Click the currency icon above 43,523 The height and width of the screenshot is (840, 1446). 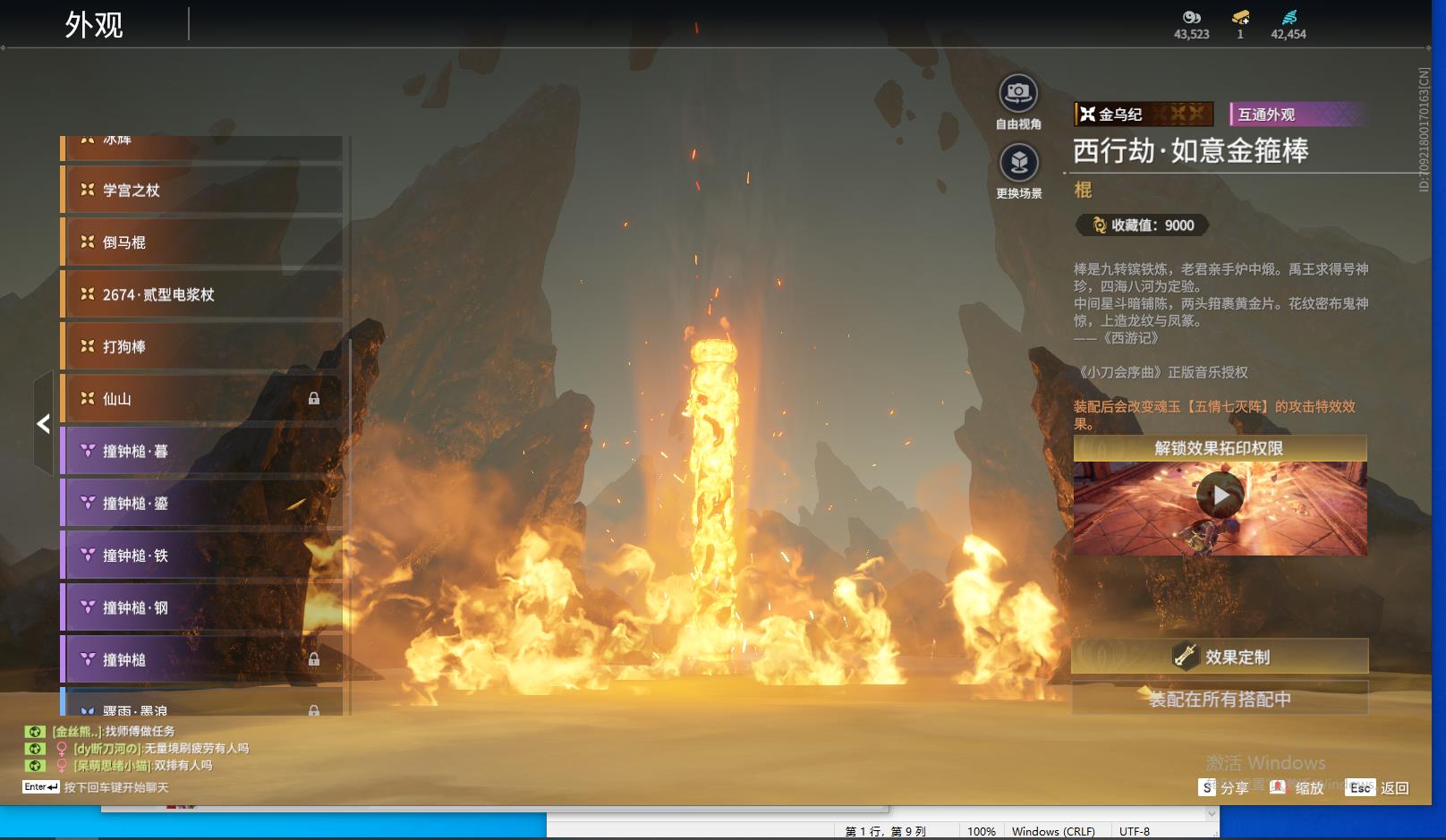(x=1191, y=17)
